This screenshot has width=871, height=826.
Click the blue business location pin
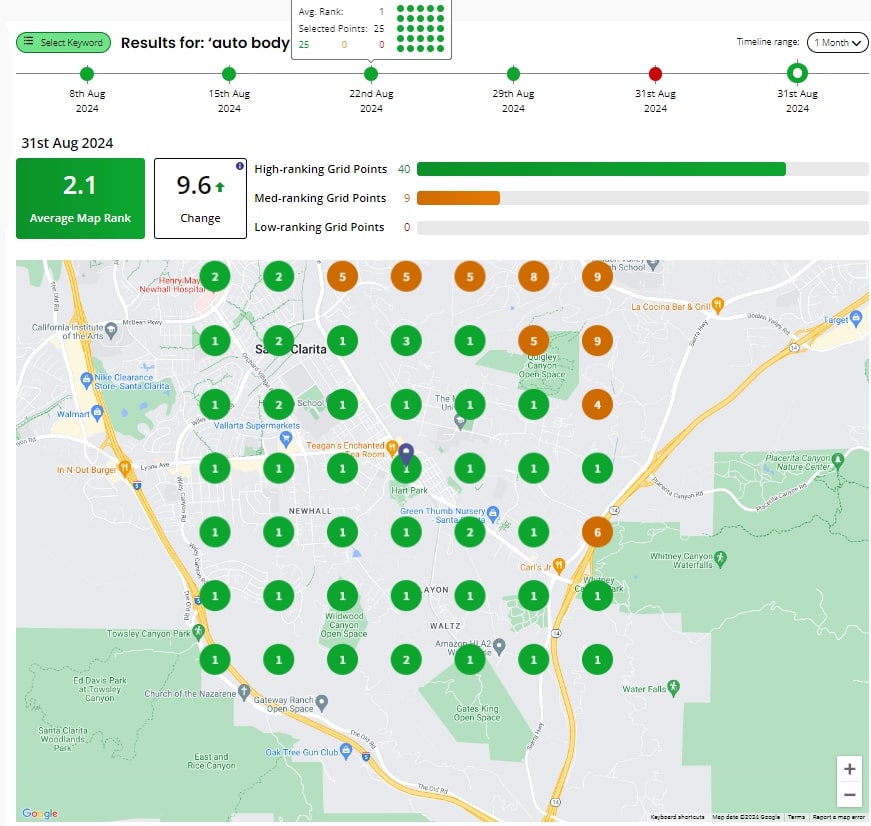click(407, 455)
